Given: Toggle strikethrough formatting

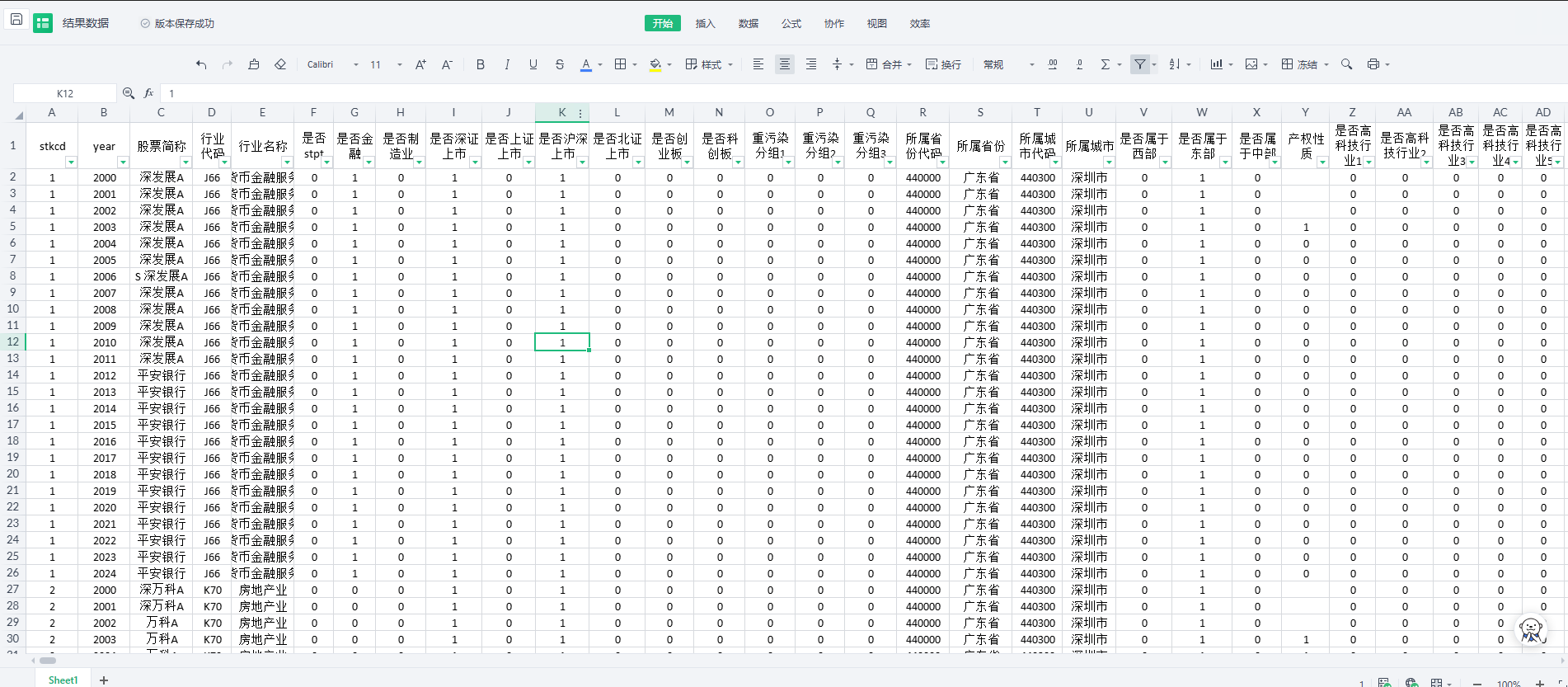Looking at the screenshot, I should [x=560, y=64].
